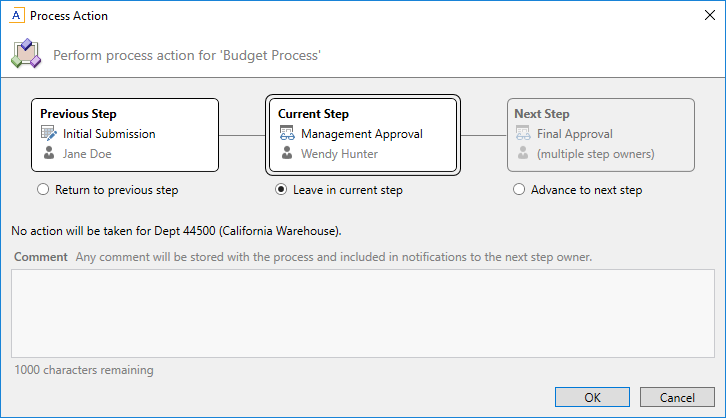Viewport: 726px width, 418px height.
Task: Choose 'Leave in current step' radio button
Action: [x=282, y=190]
